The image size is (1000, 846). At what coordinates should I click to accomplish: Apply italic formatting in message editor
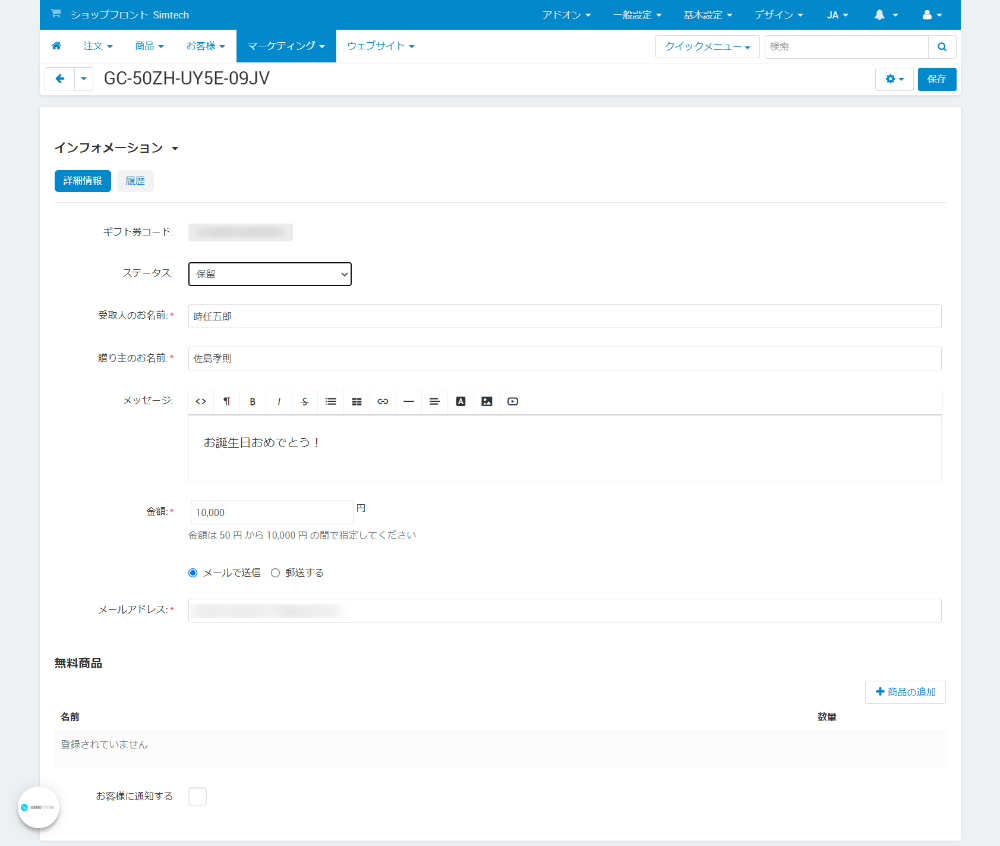279,402
